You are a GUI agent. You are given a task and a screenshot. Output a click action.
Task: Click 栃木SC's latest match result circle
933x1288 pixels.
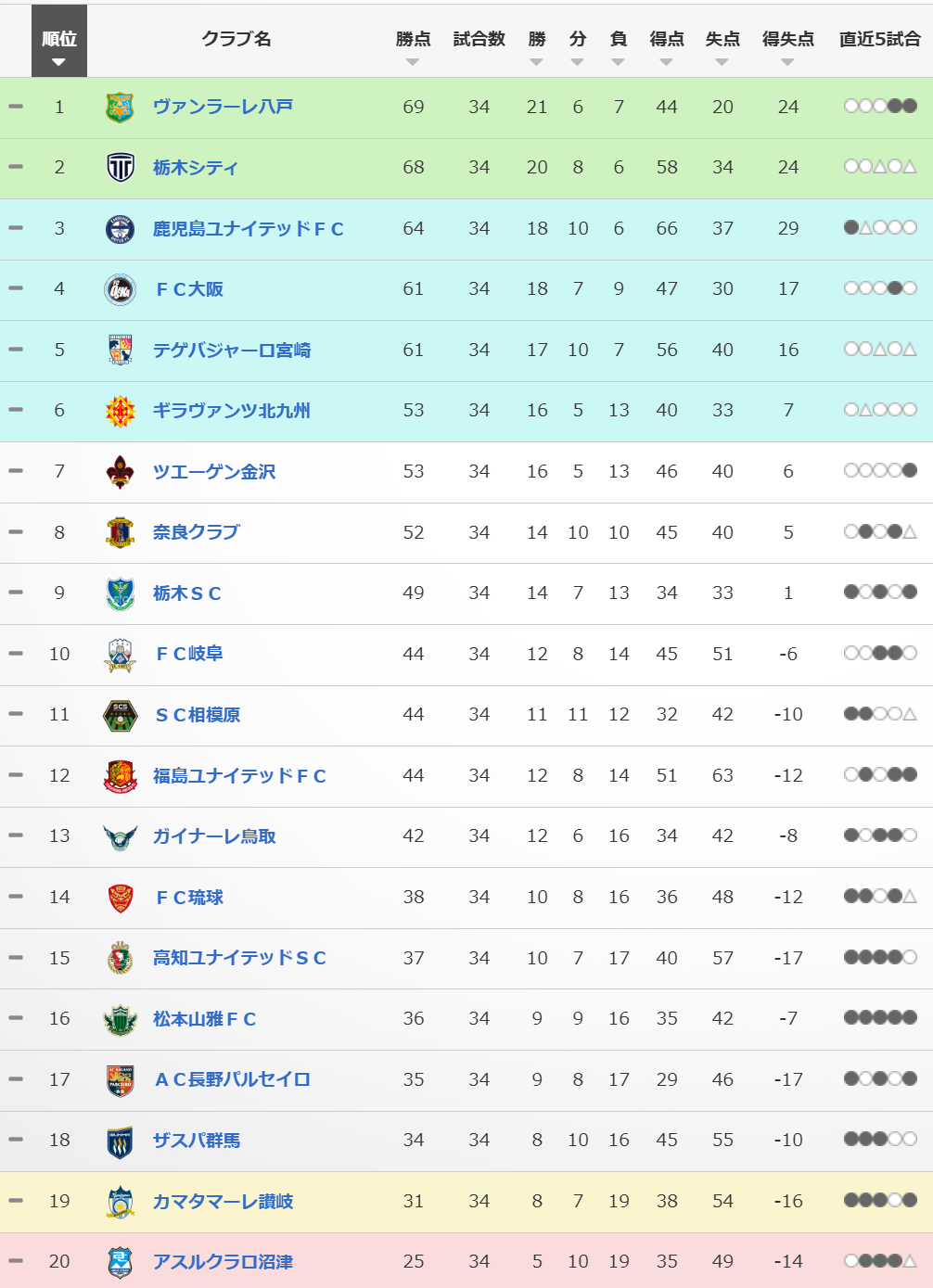pos(910,593)
